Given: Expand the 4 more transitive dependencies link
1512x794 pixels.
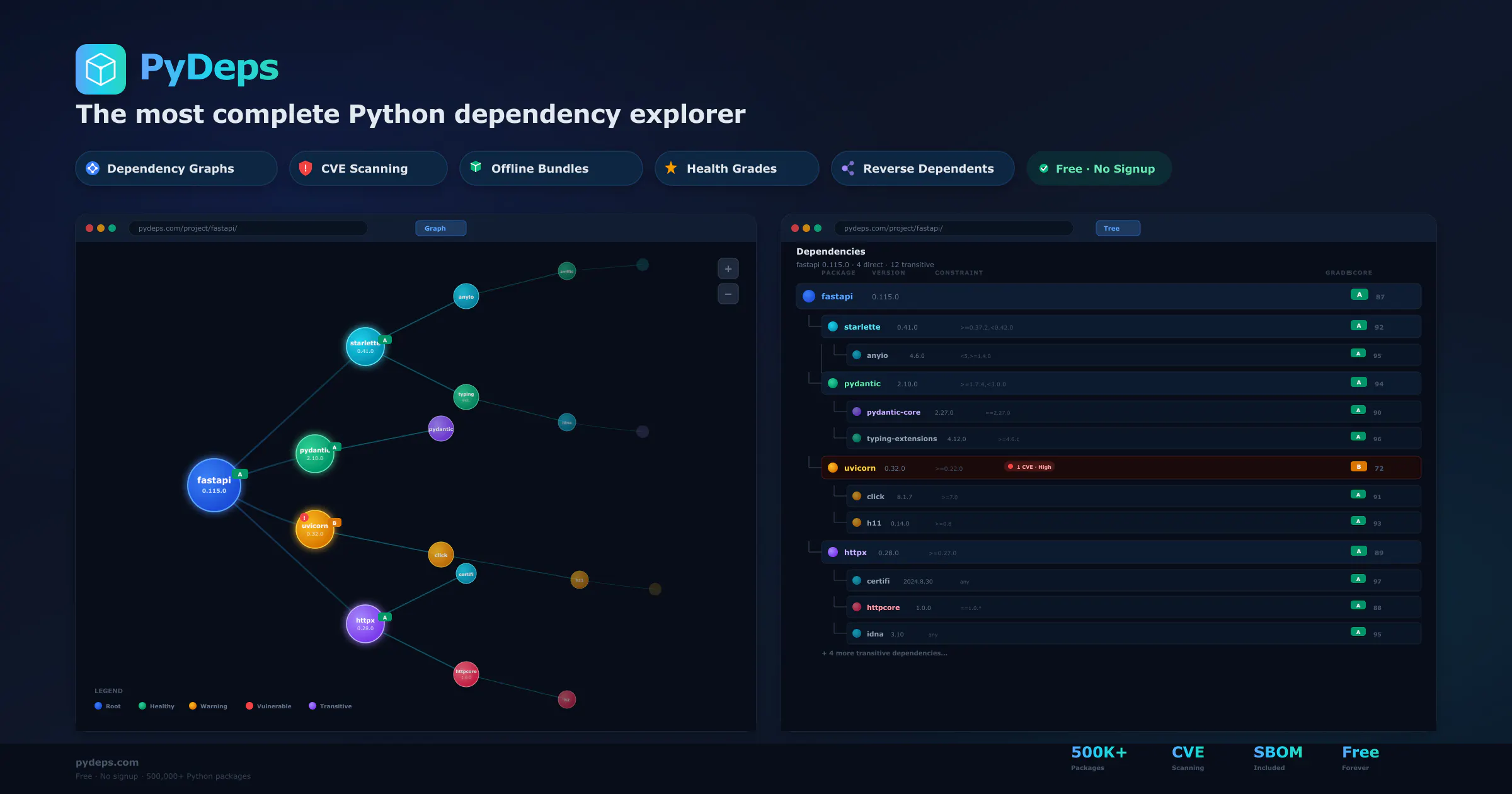Looking at the screenshot, I should click(x=885, y=653).
